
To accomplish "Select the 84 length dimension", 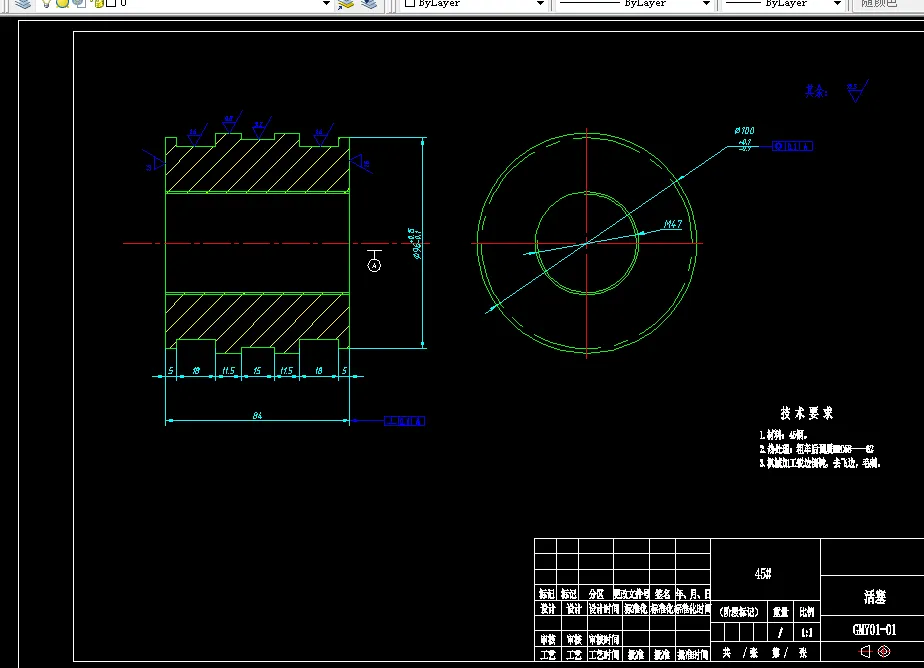I will click(x=257, y=415).
